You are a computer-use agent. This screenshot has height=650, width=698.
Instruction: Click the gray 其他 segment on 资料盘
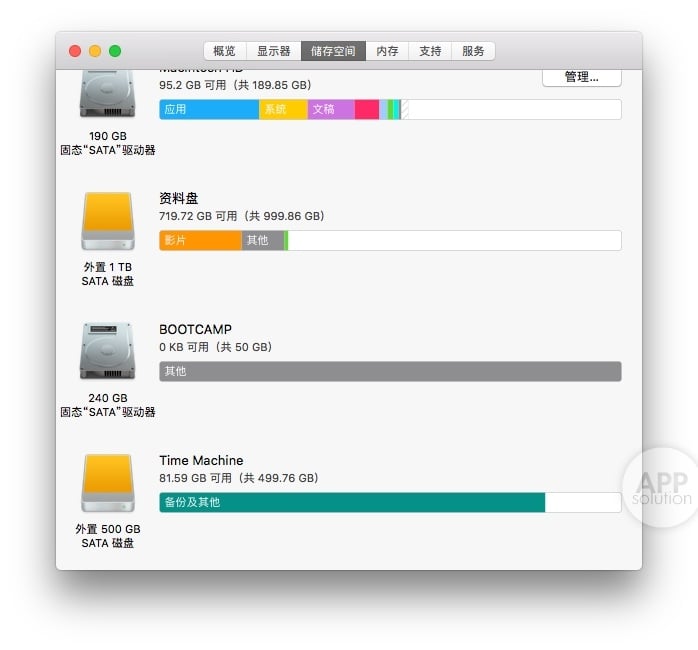pos(263,240)
